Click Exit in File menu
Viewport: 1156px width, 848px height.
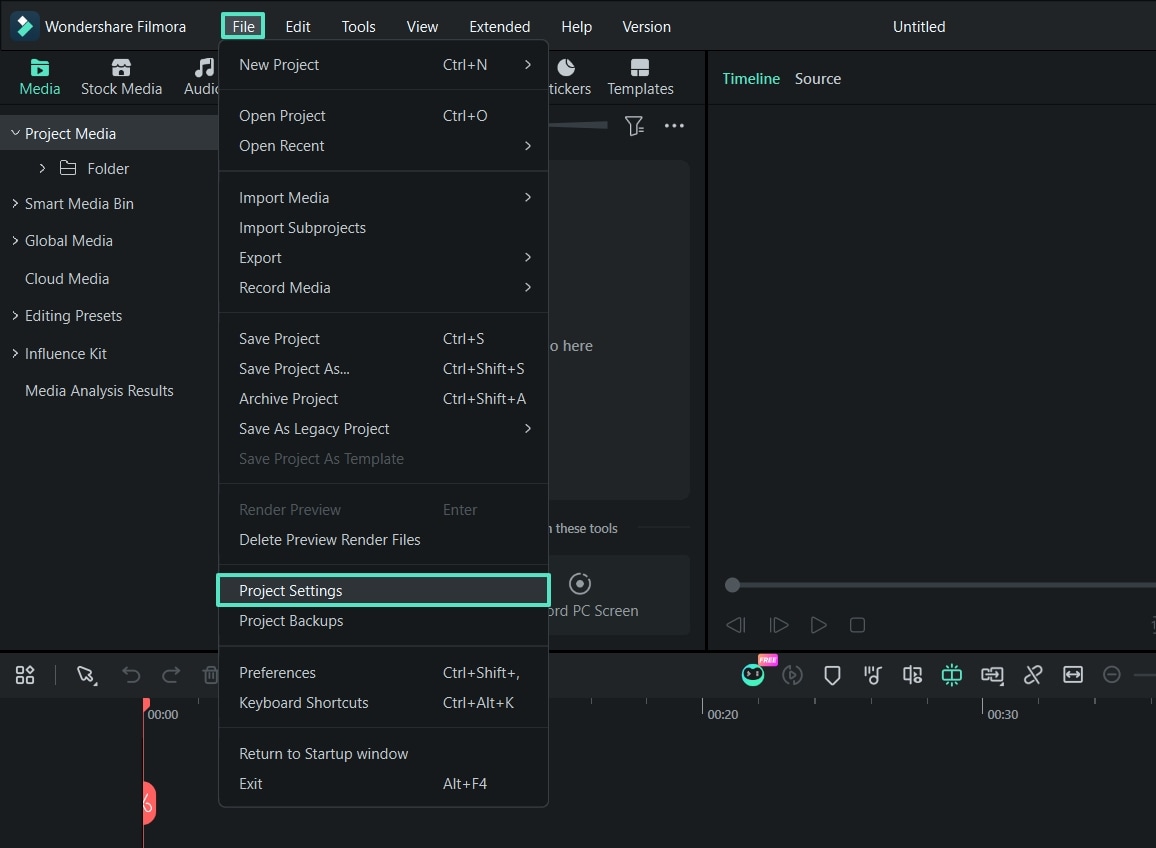(x=383, y=784)
